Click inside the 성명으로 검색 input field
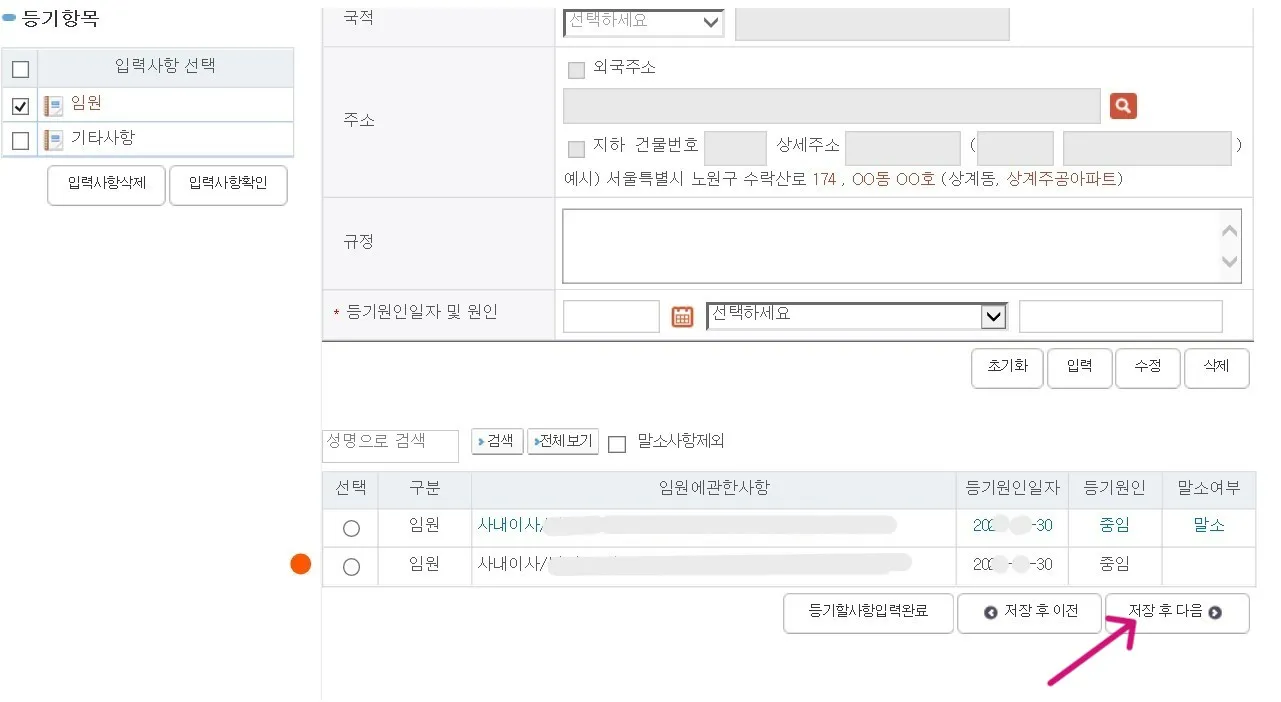Viewport: 1281px width, 702px height. pyautogui.click(x=390, y=445)
